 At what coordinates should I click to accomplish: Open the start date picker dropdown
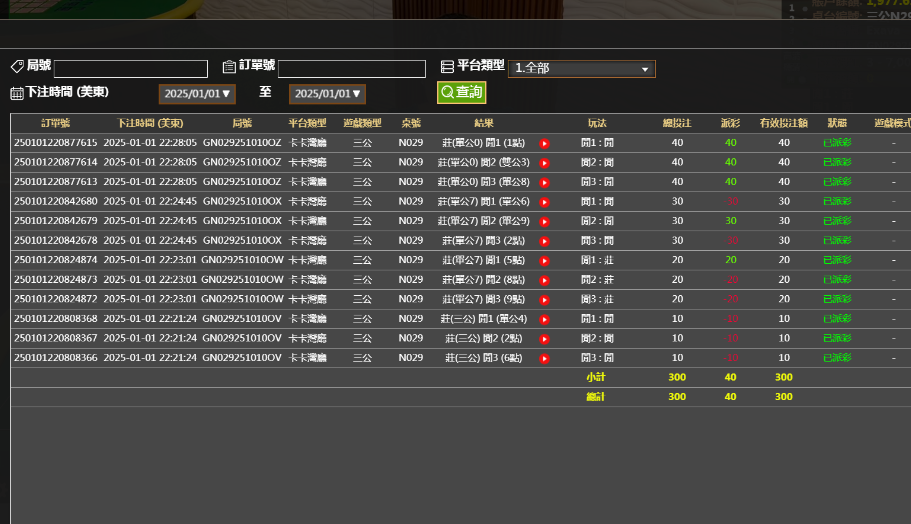point(197,94)
